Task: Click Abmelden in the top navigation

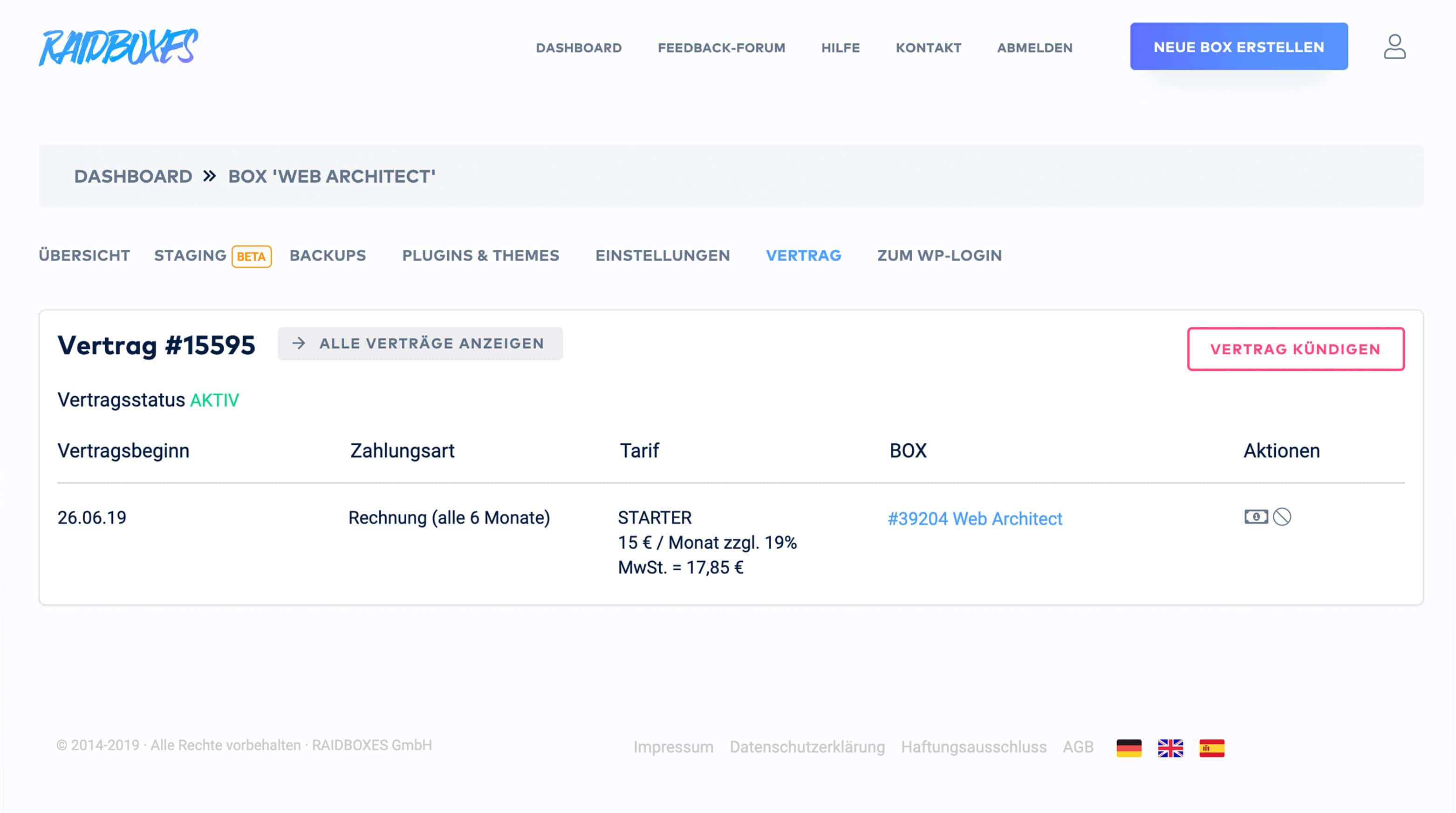Action: 1034,48
